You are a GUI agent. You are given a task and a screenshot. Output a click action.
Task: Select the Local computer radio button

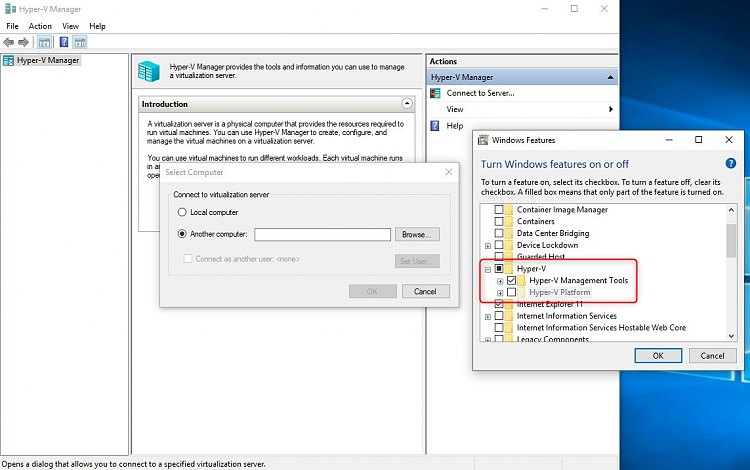click(x=182, y=212)
